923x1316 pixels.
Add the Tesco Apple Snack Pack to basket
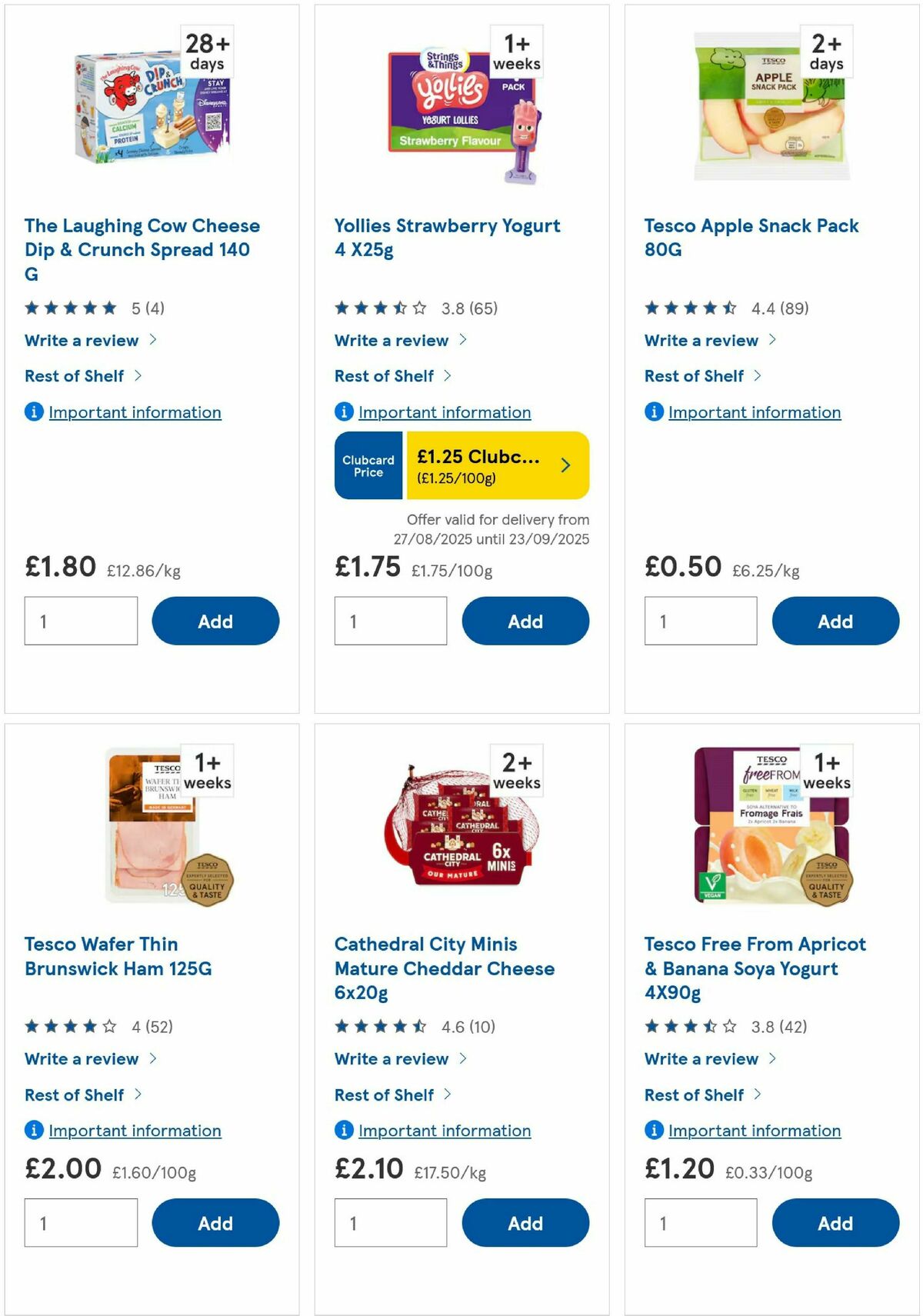[835, 621]
